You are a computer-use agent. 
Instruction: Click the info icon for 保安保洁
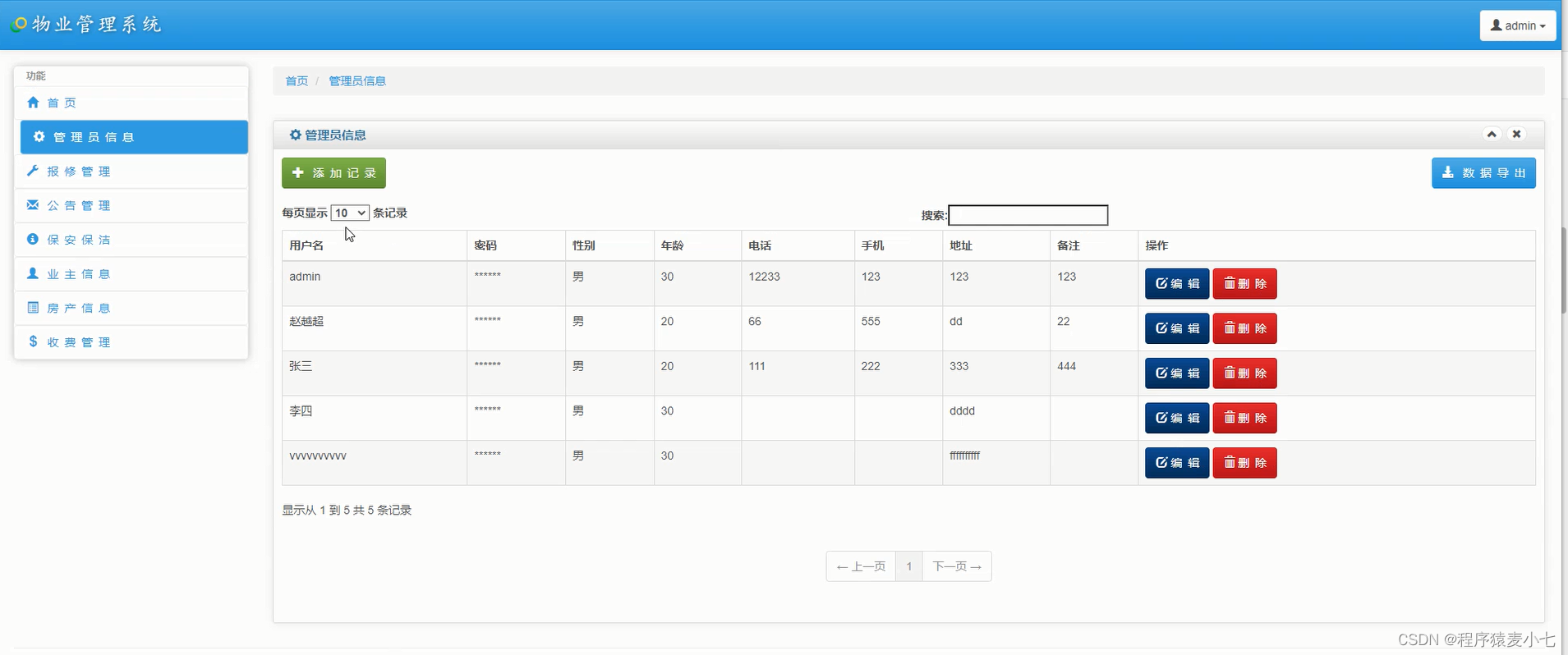tap(33, 239)
